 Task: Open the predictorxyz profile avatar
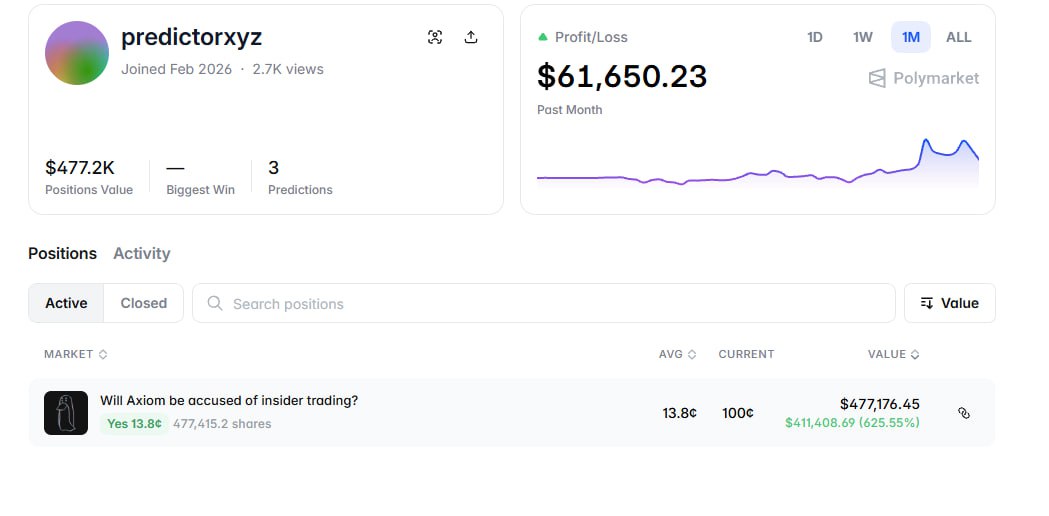(x=77, y=53)
